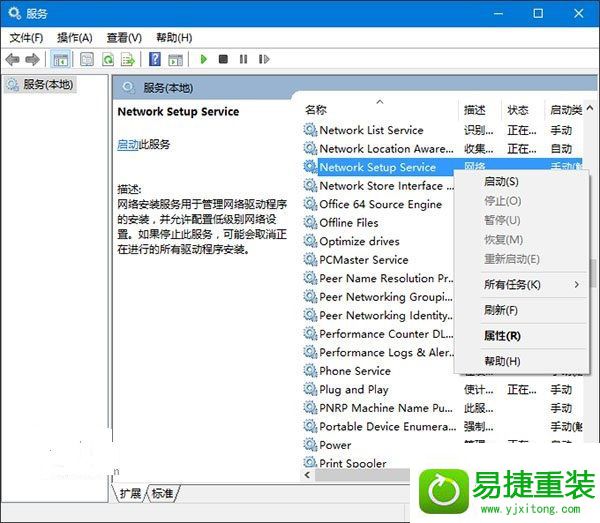Viewport: 600px width, 523px height.
Task: Sort by the 启动类型 column header
Action: tap(565, 110)
